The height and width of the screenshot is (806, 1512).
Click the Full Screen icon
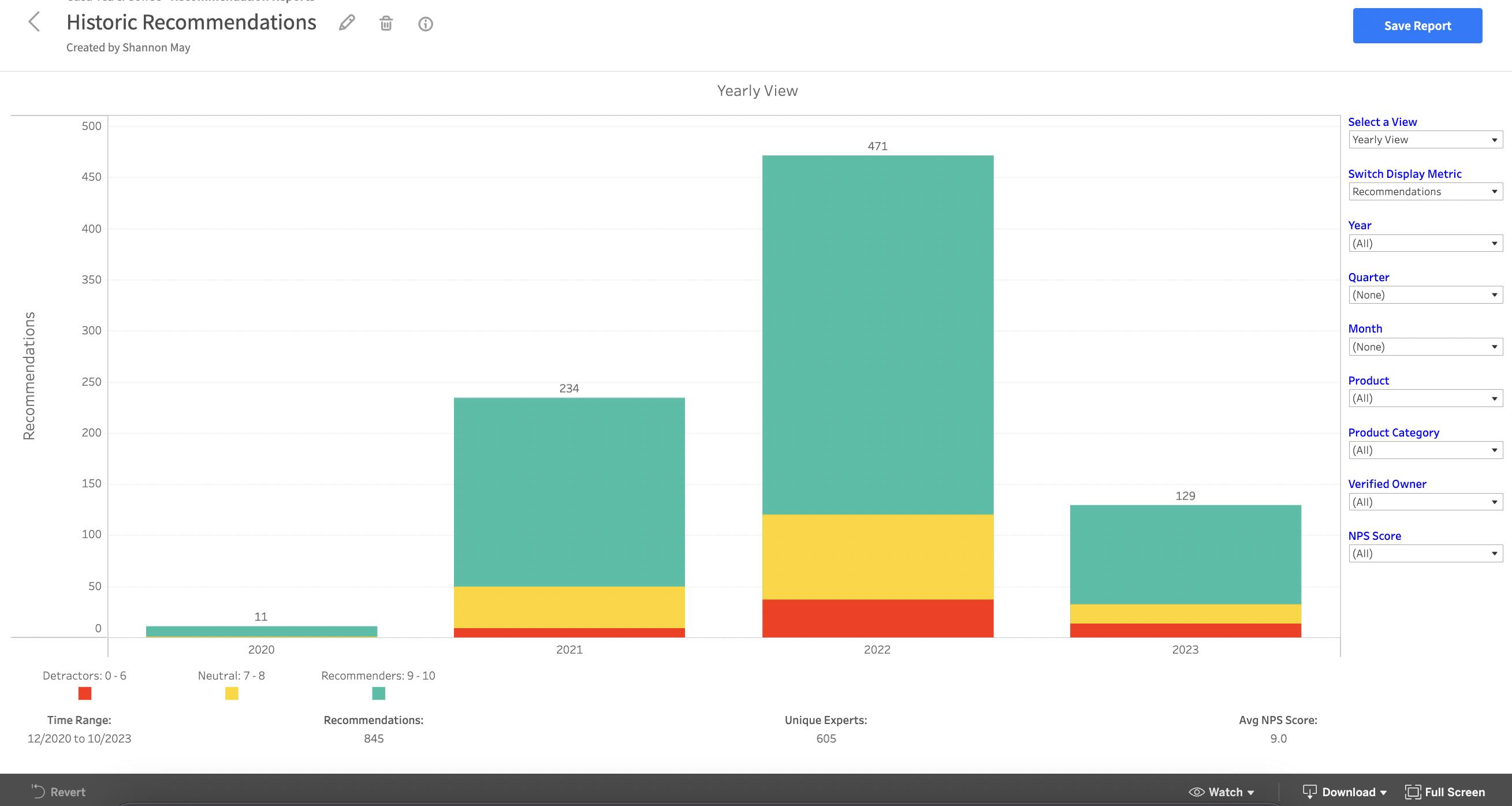coord(1412,792)
